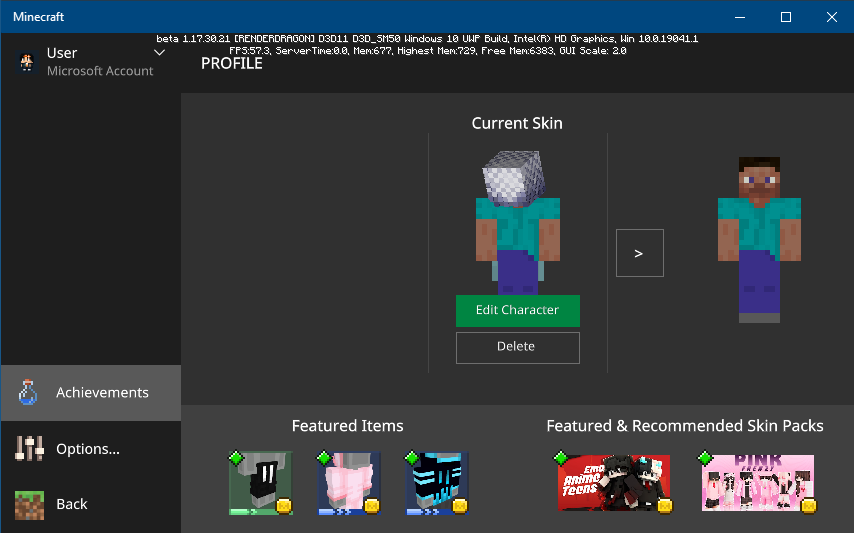854x533 pixels.
Task: Expand the User account dropdown chevron
Action: tap(160, 53)
